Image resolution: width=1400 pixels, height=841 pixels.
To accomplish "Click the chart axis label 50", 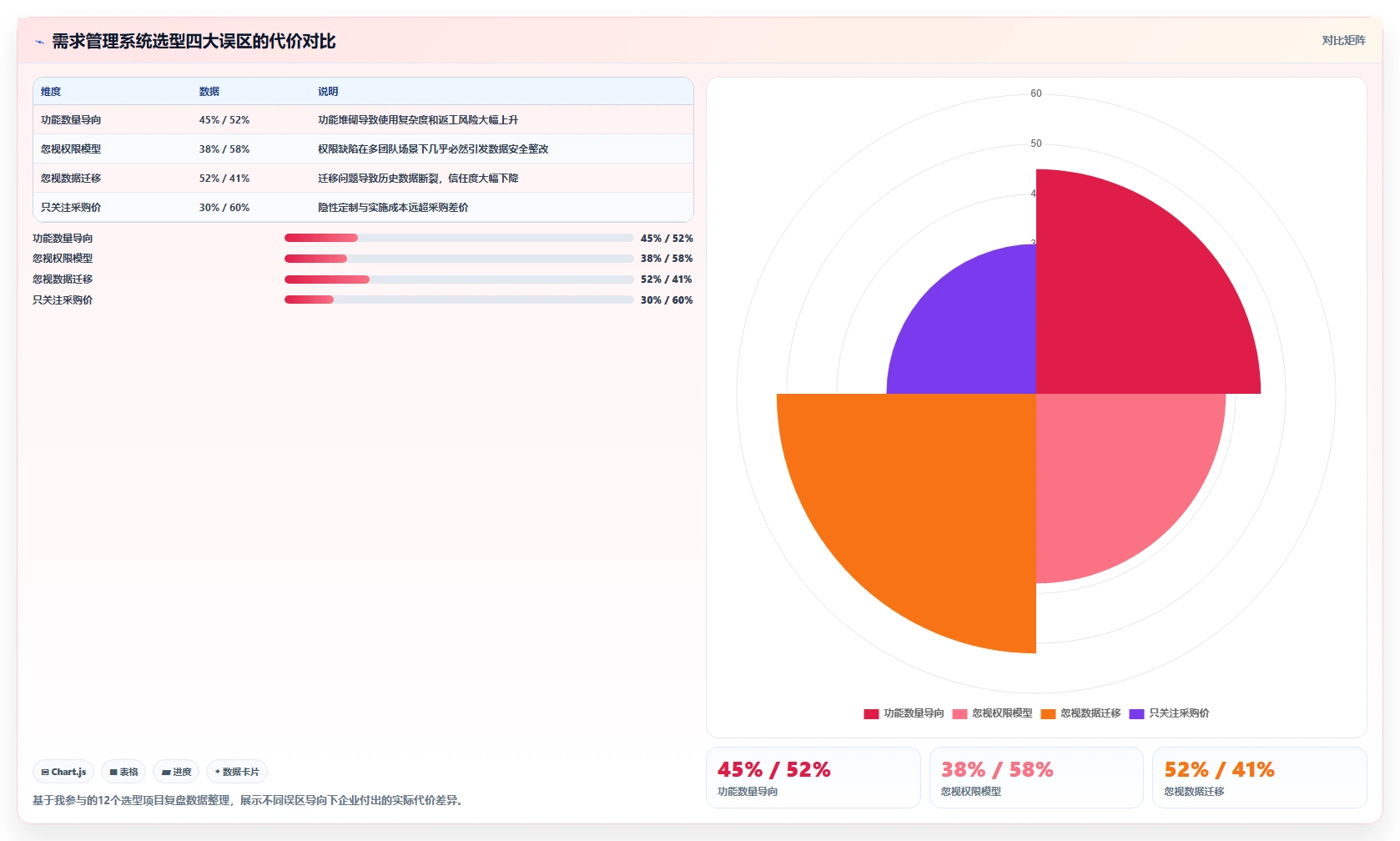I will pyautogui.click(x=1036, y=144).
